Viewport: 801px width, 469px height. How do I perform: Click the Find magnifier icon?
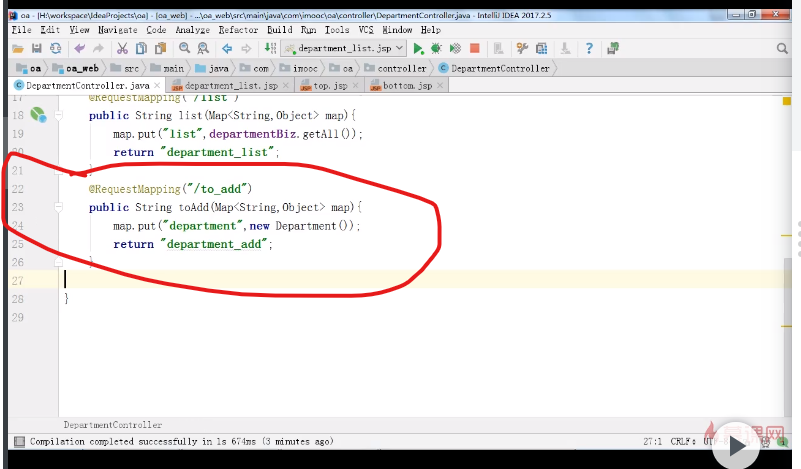[184, 49]
